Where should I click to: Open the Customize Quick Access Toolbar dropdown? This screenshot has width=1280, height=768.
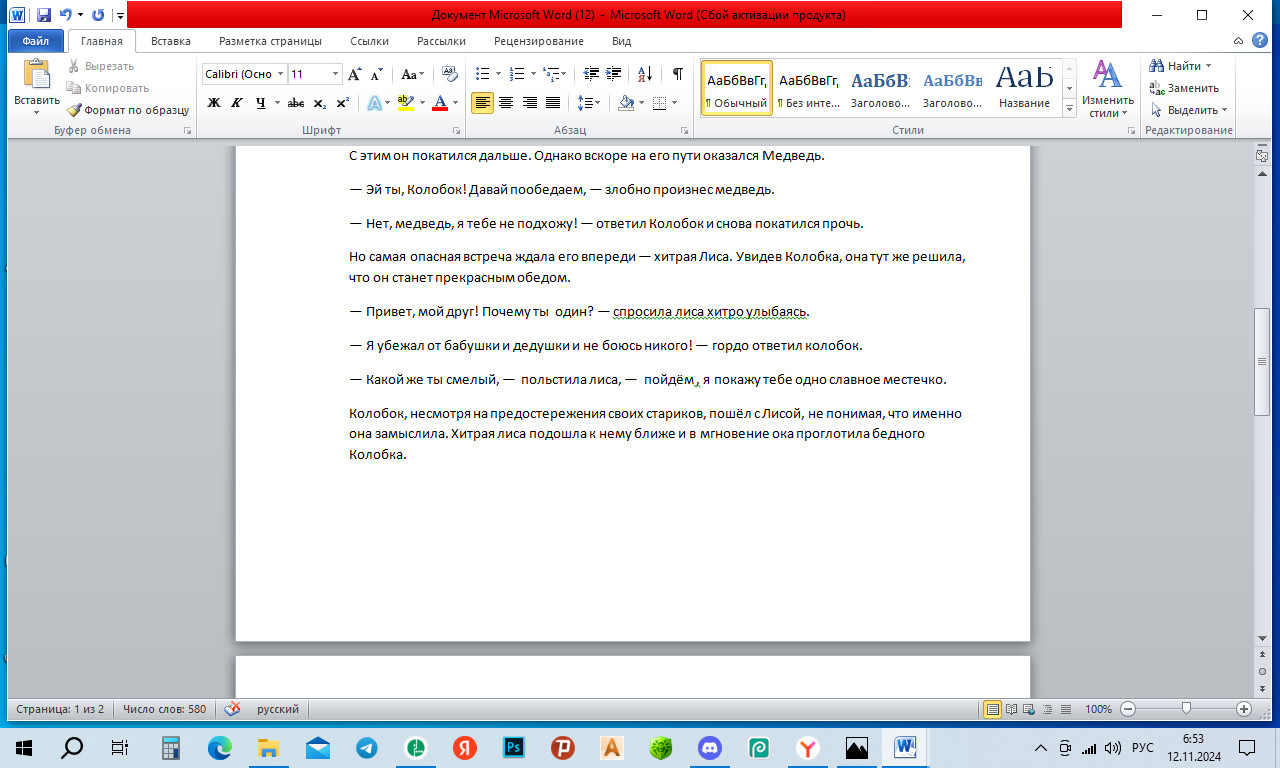point(119,15)
